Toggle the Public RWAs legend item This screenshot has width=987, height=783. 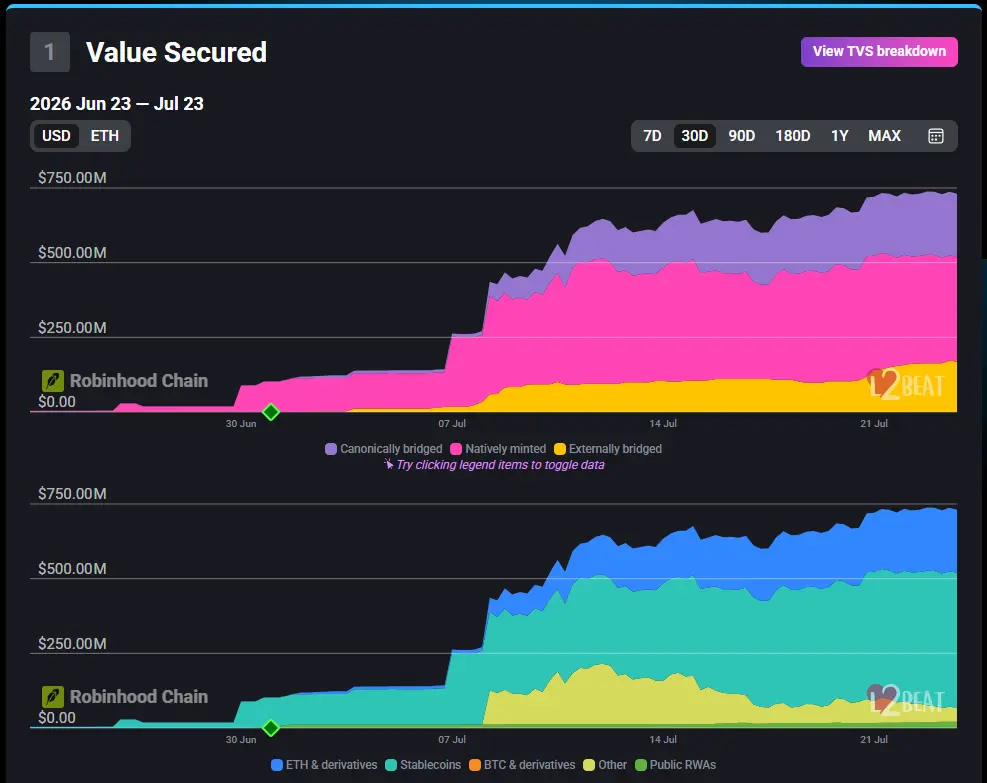[x=675, y=765]
